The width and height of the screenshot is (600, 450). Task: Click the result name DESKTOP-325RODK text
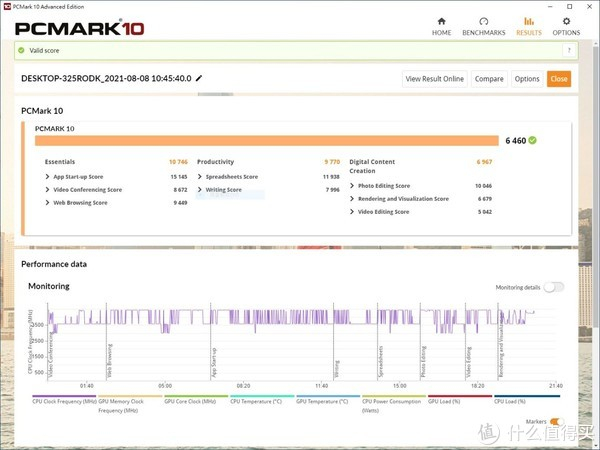coord(106,78)
